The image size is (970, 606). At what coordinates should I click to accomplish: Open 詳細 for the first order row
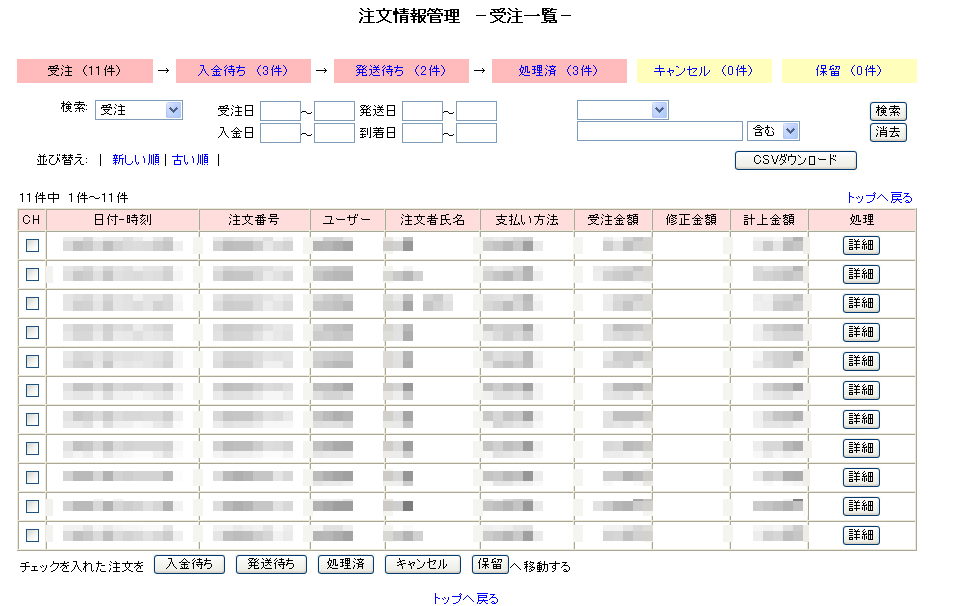pos(861,245)
